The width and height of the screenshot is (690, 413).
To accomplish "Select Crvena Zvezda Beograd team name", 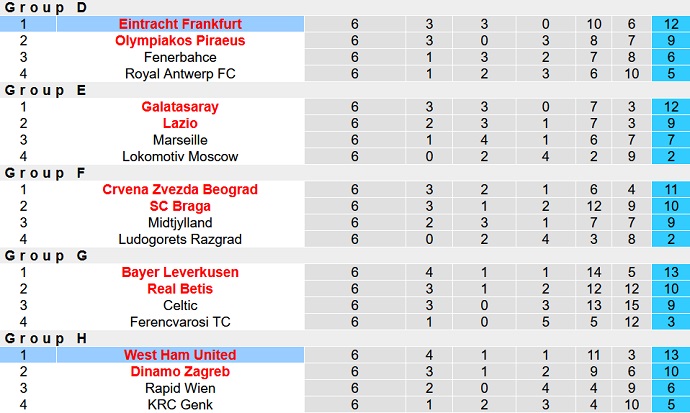I will 180,189.
